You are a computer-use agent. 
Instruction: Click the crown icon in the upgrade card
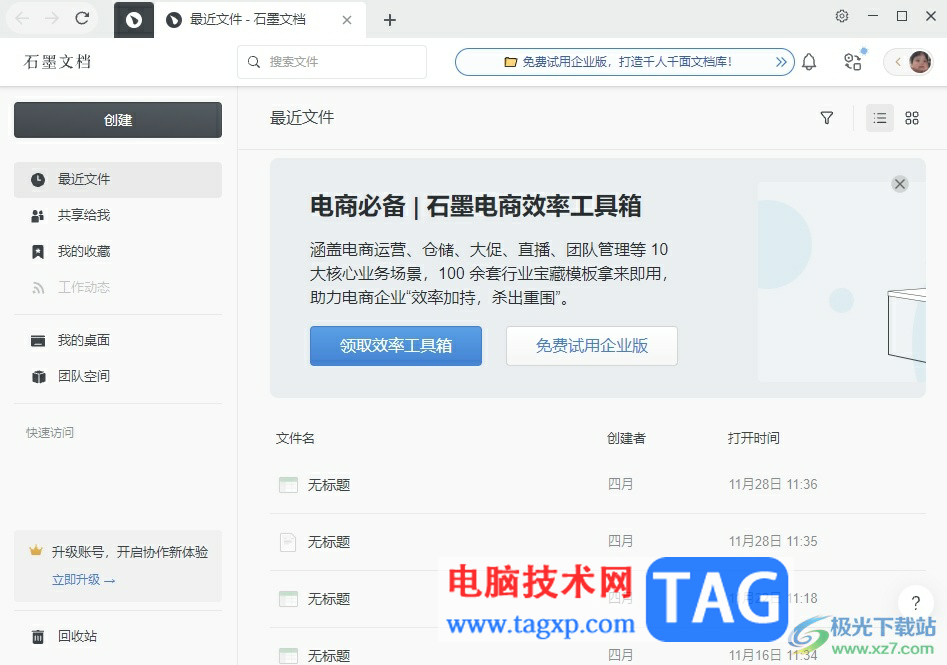point(36,551)
